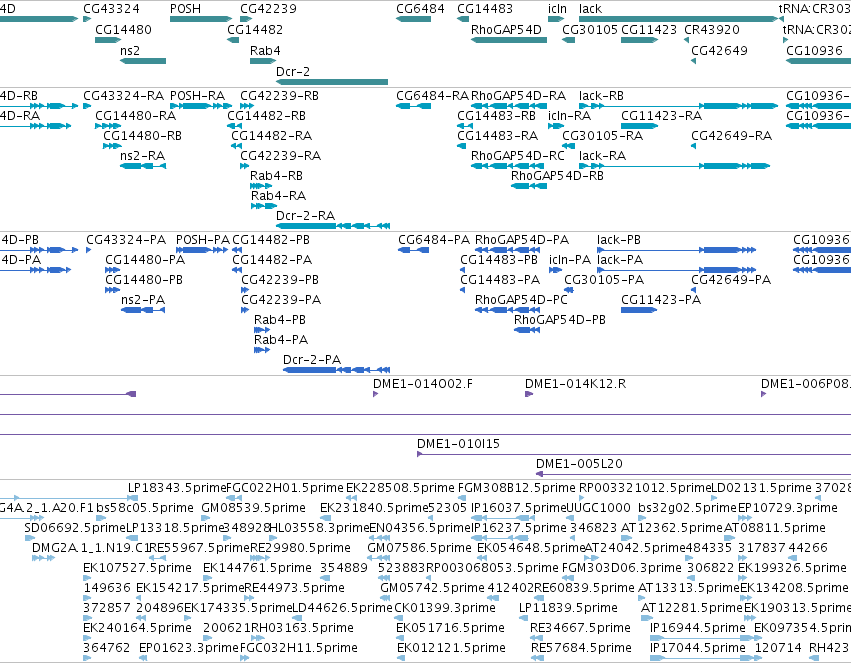Click the CG6484 gene bar
The image size is (851, 663).
(413, 19)
